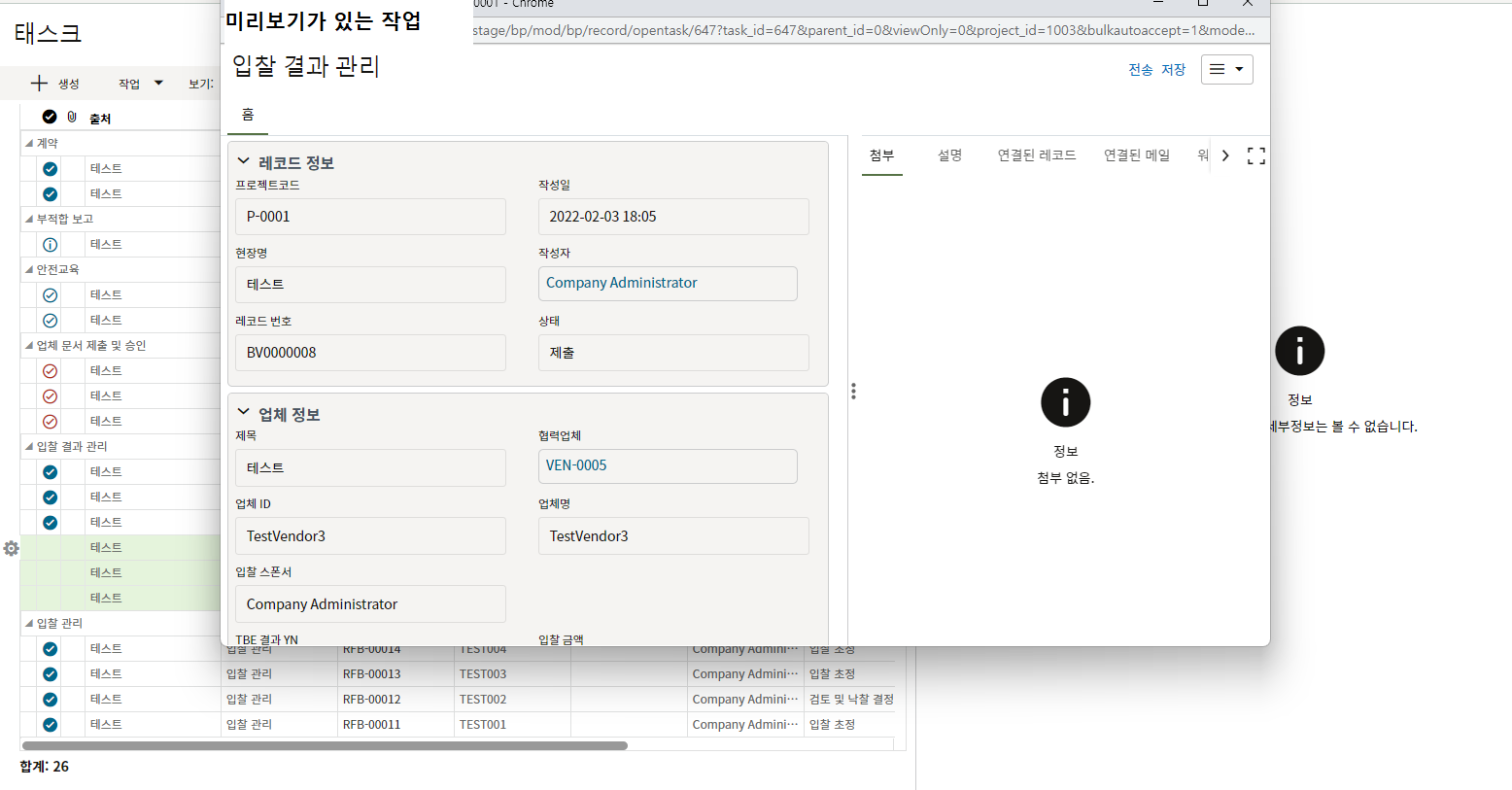Image resolution: width=1512 pixels, height=790 pixels.
Task: Collapse the 업체 정보 section
Action: pyautogui.click(x=244, y=414)
